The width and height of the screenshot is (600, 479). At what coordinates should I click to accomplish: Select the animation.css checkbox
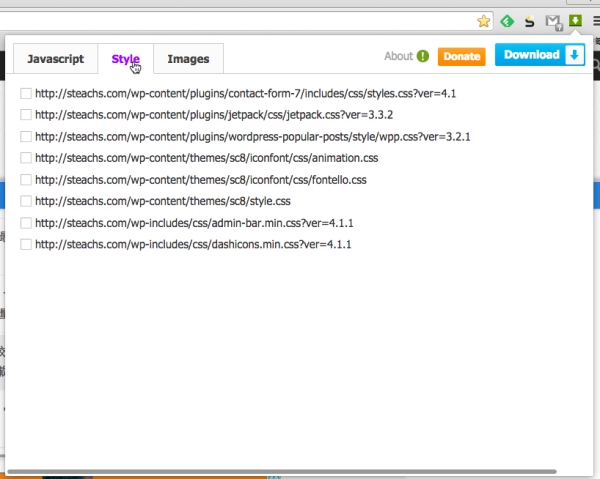tap(26, 158)
